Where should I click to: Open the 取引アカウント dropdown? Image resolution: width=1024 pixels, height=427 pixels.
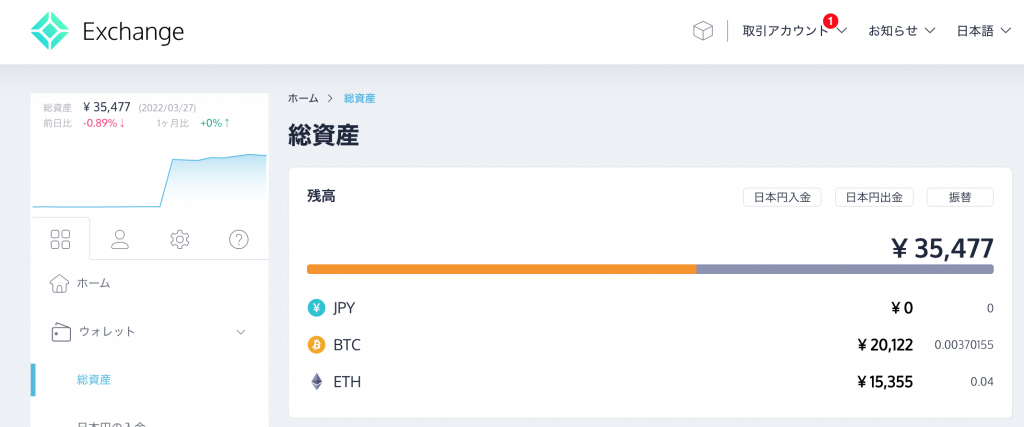(794, 31)
